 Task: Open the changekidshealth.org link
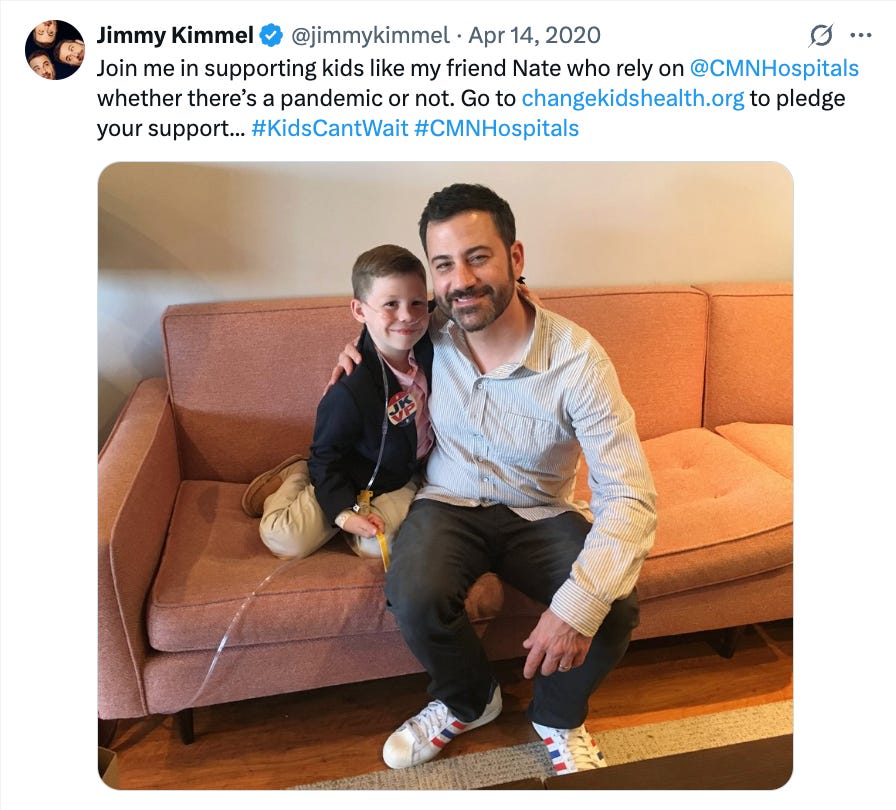(633, 98)
